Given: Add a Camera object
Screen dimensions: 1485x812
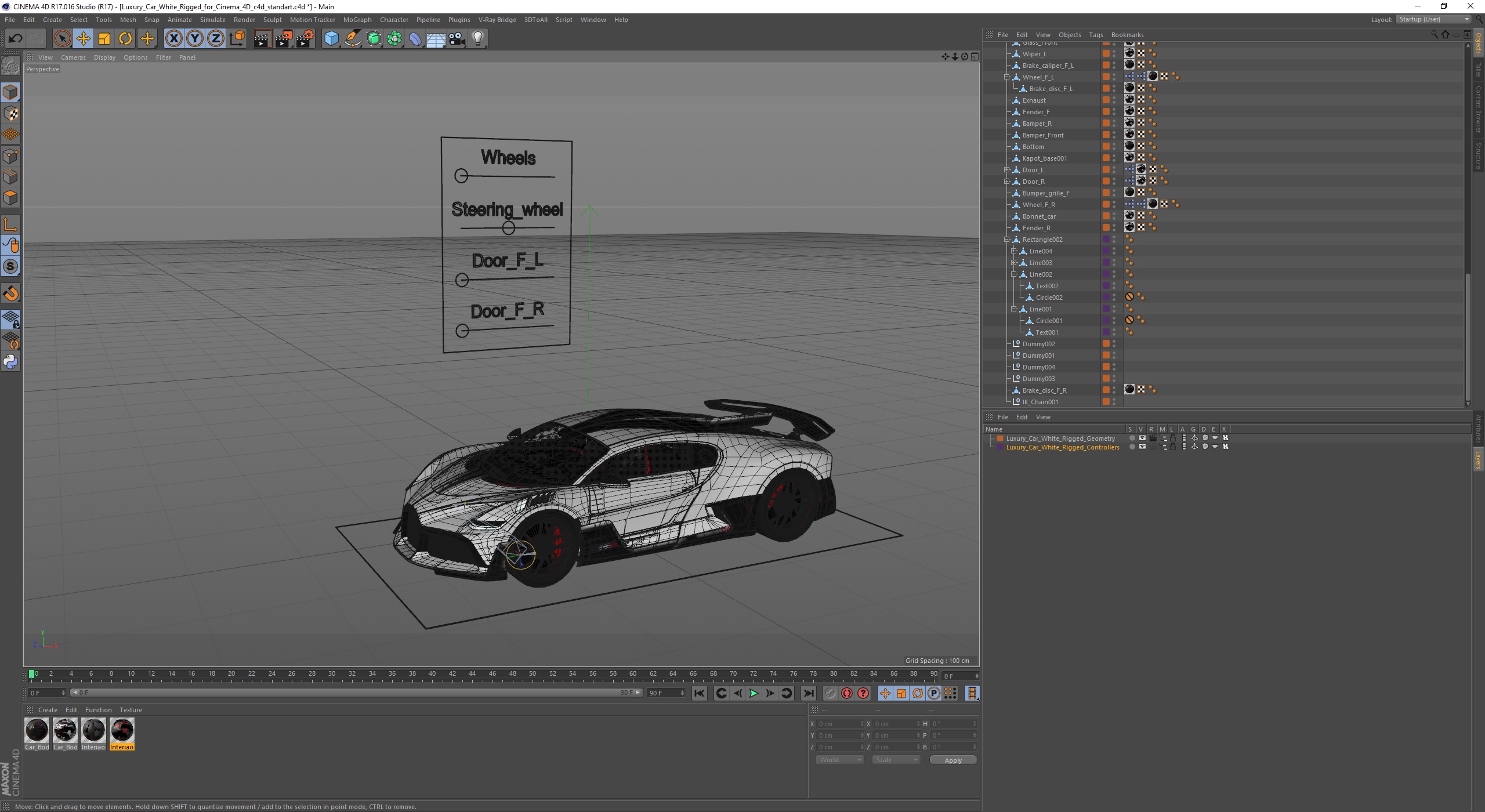Looking at the screenshot, I should tap(457, 39).
